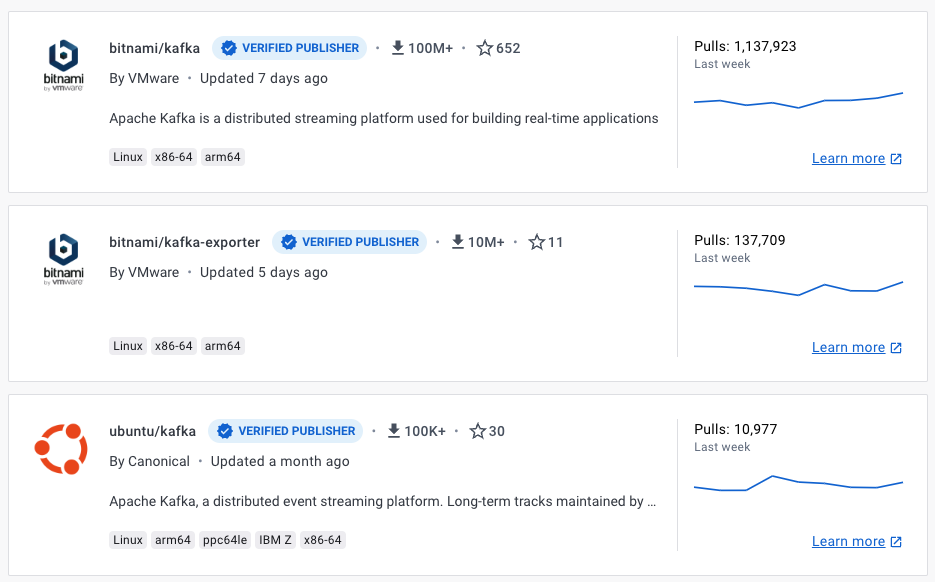Click the verified checkmark icon next to bitnami/kafka
This screenshot has width=935, height=582.
pos(228,48)
